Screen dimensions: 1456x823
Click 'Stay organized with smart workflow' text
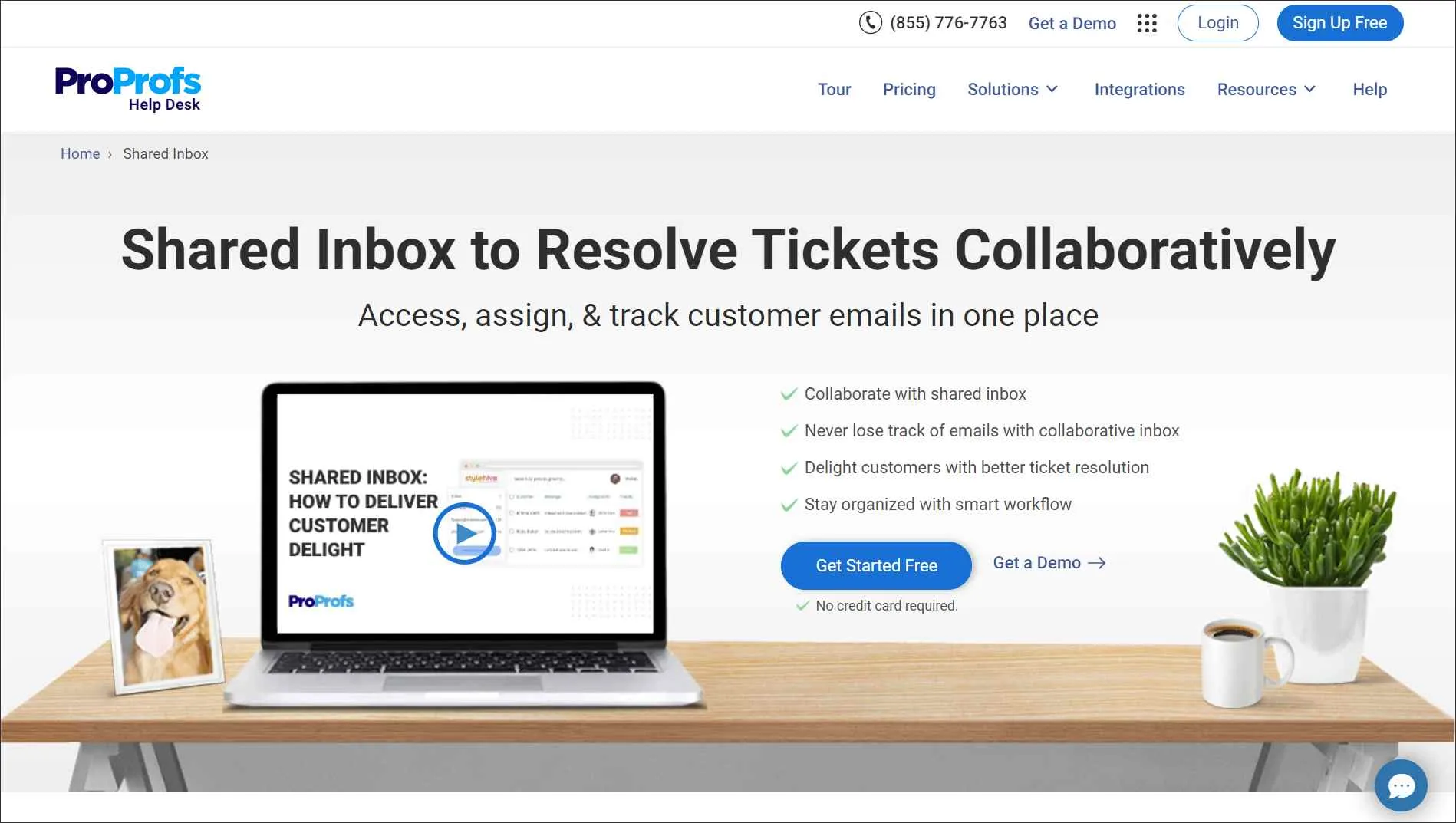938,504
